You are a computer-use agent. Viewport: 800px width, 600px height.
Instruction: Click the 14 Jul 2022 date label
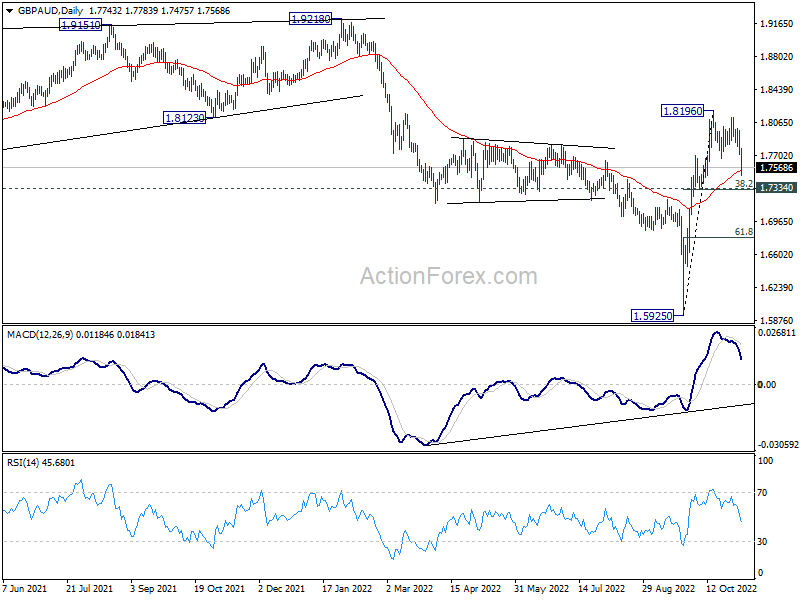click(602, 588)
